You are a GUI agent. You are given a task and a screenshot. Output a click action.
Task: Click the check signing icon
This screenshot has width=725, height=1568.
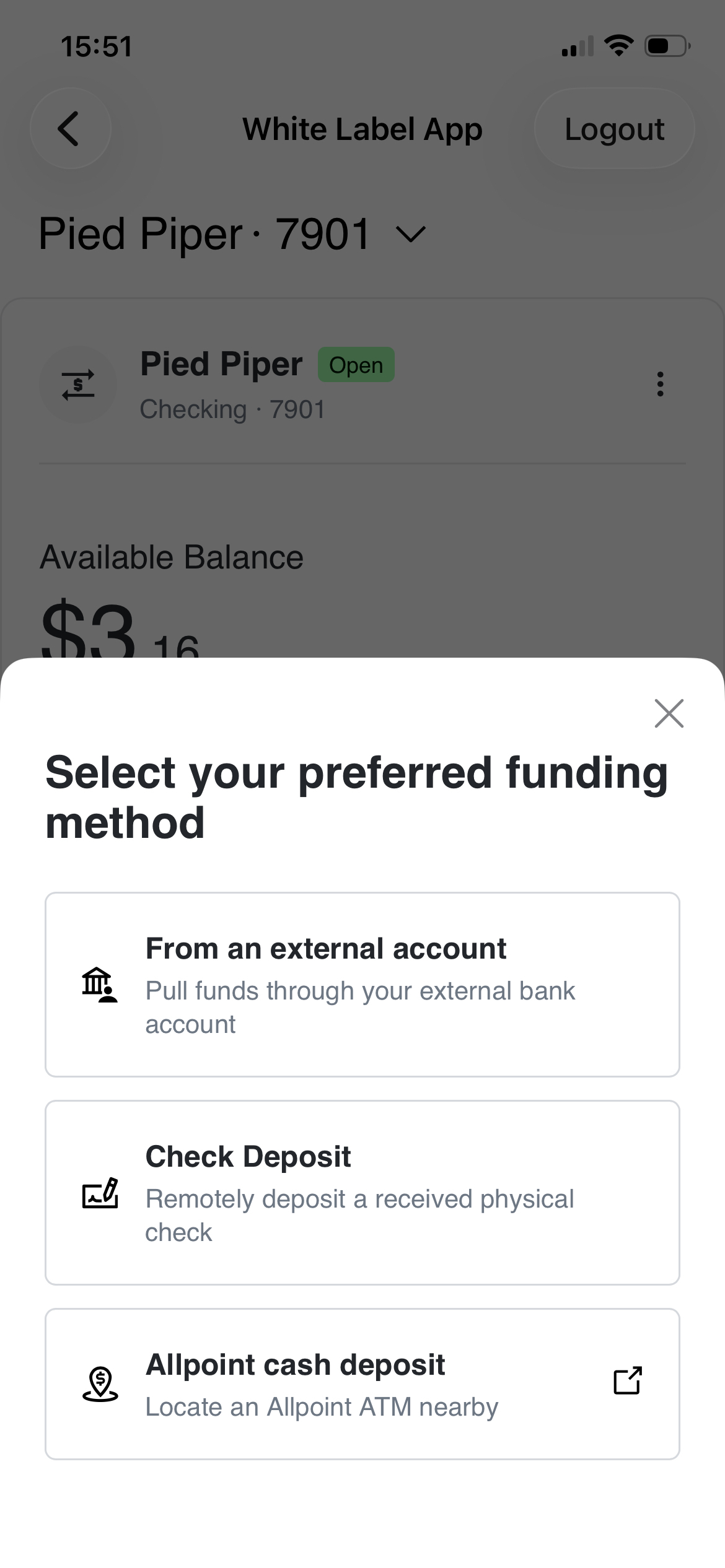[100, 1193]
